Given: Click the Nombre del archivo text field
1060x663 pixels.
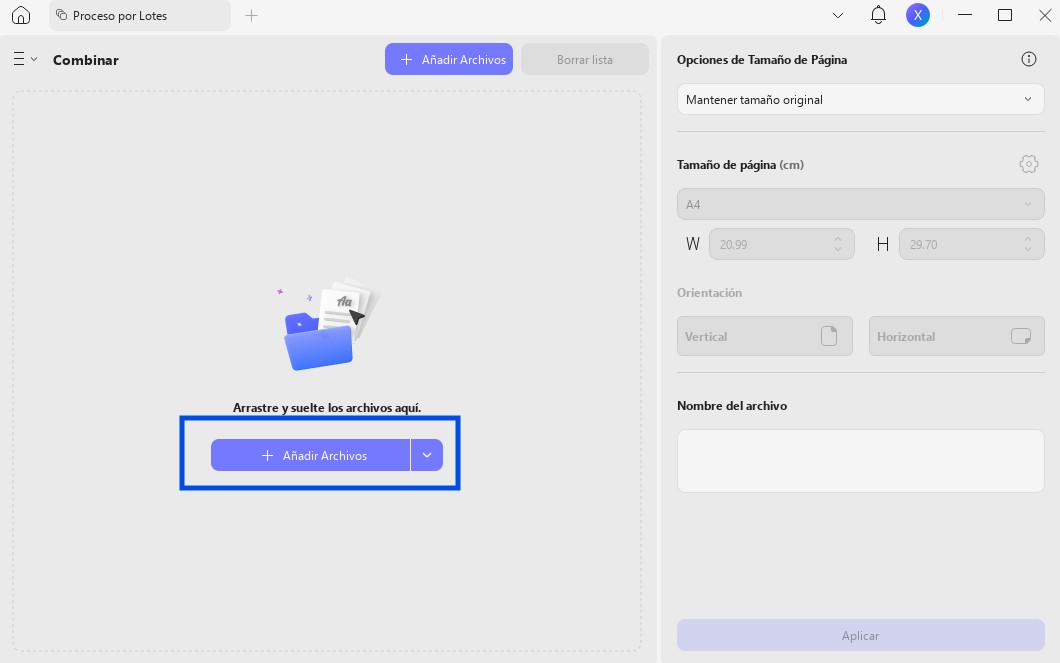Looking at the screenshot, I should (861, 461).
